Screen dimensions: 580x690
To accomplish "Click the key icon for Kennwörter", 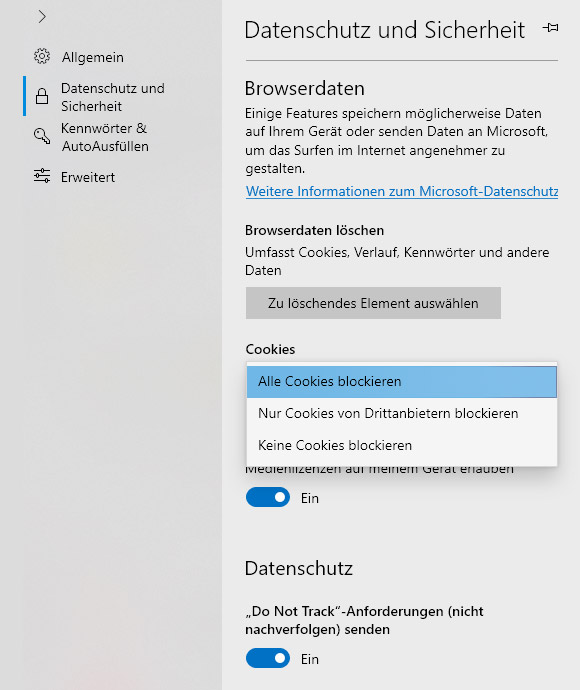I will pyautogui.click(x=42, y=136).
